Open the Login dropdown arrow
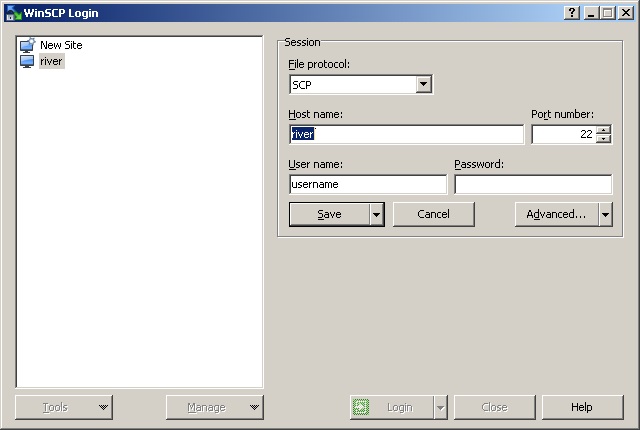The height and width of the screenshot is (430, 640). click(x=440, y=407)
